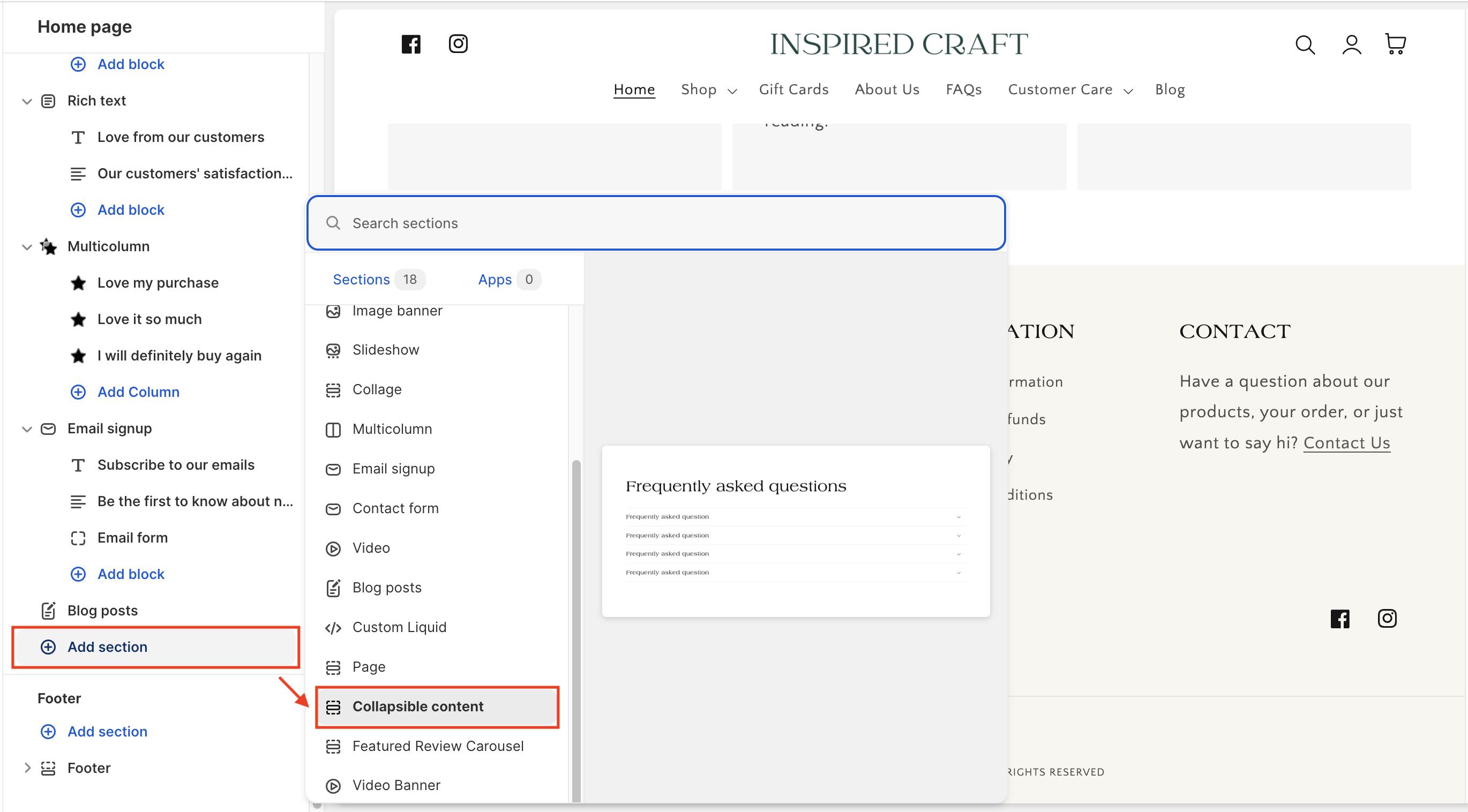
Task: Collapse the Multicolumn section
Action: [x=27, y=247]
